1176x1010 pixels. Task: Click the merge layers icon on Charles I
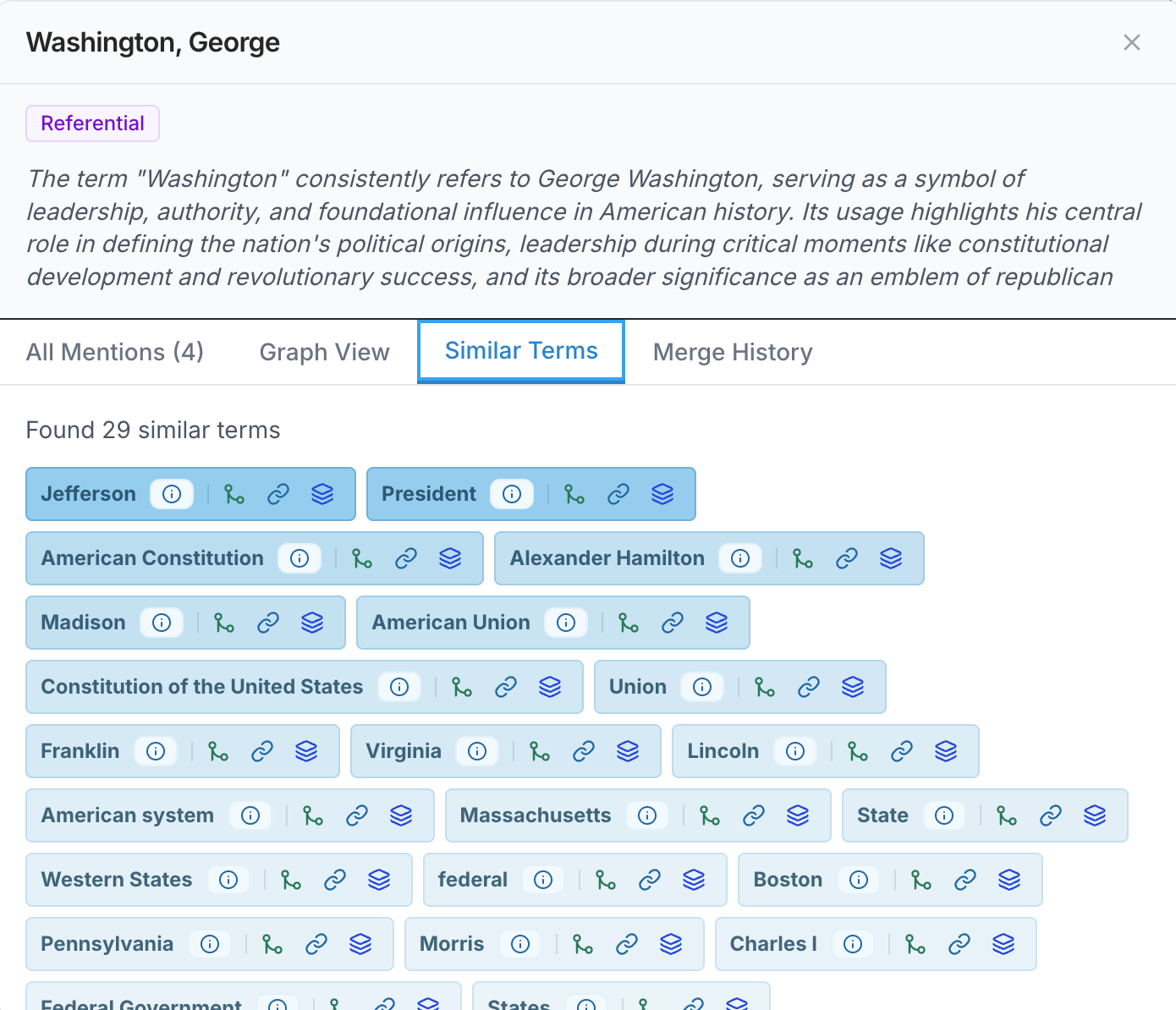(1003, 944)
